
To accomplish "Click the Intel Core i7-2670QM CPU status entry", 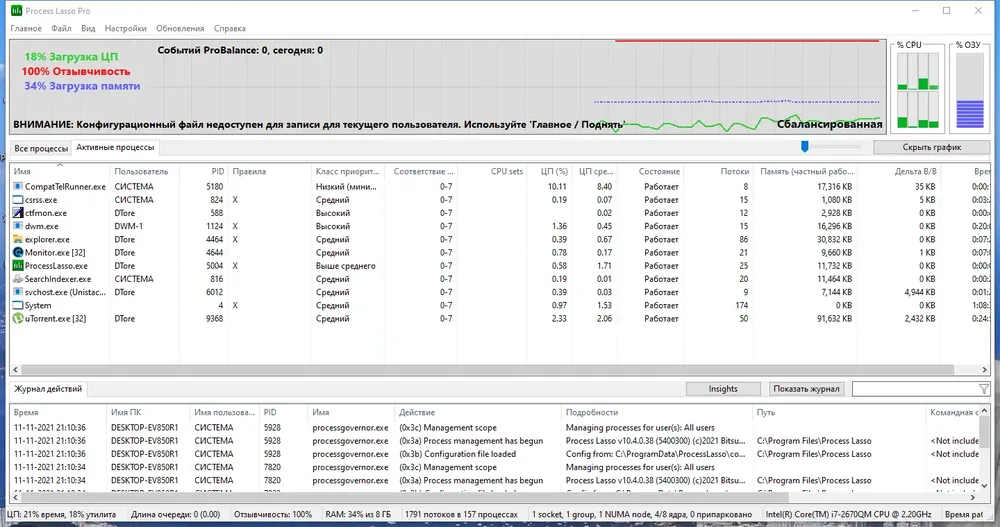I will (x=848, y=514).
